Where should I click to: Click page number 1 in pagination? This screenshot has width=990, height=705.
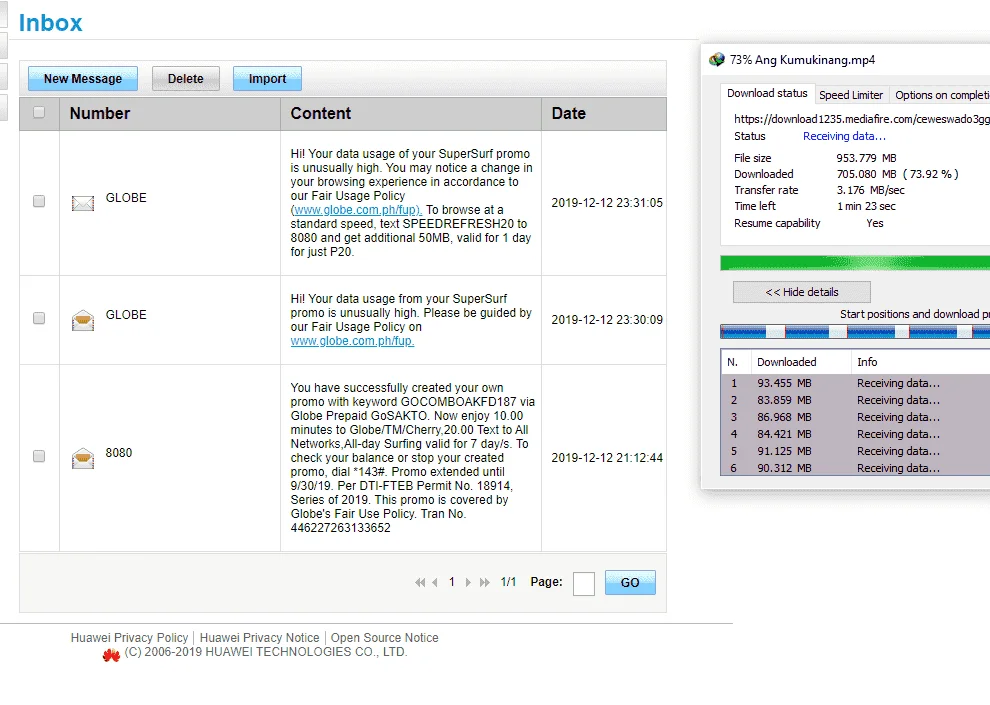click(x=451, y=582)
